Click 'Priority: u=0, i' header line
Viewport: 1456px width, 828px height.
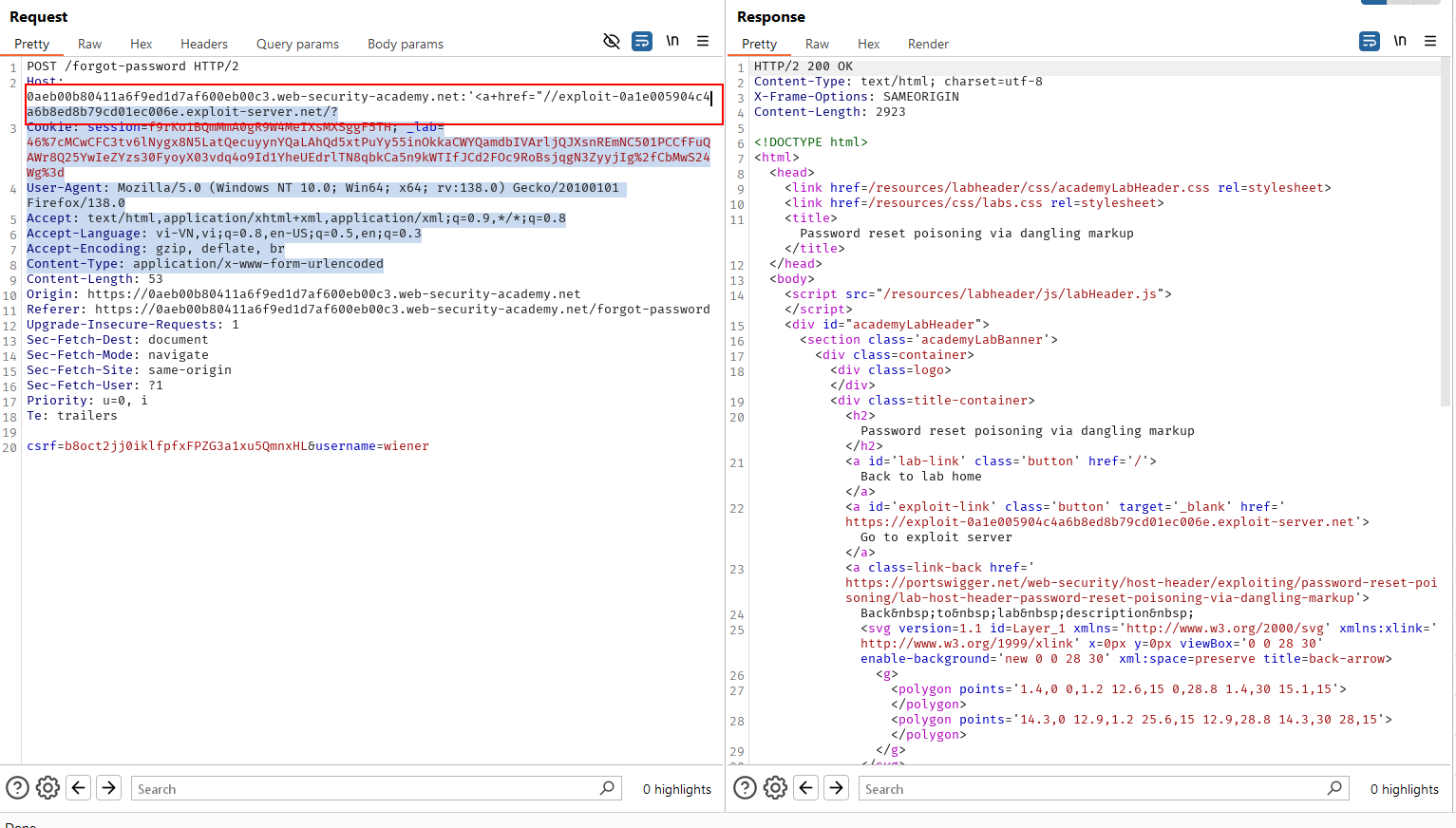pyautogui.click(x=87, y=401)
